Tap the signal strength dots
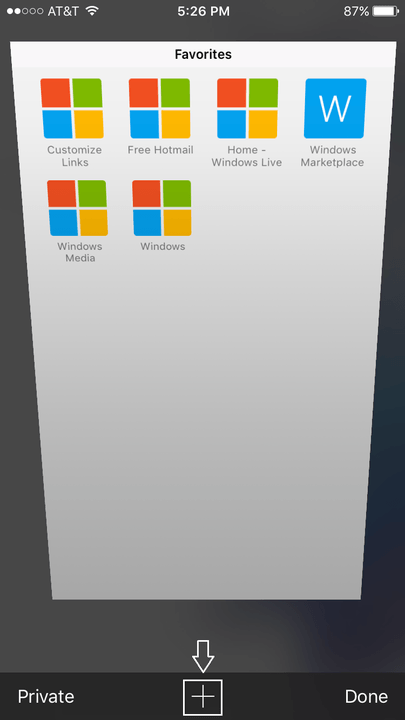Viewport: 405px width, 720px height. click(25, 11)
